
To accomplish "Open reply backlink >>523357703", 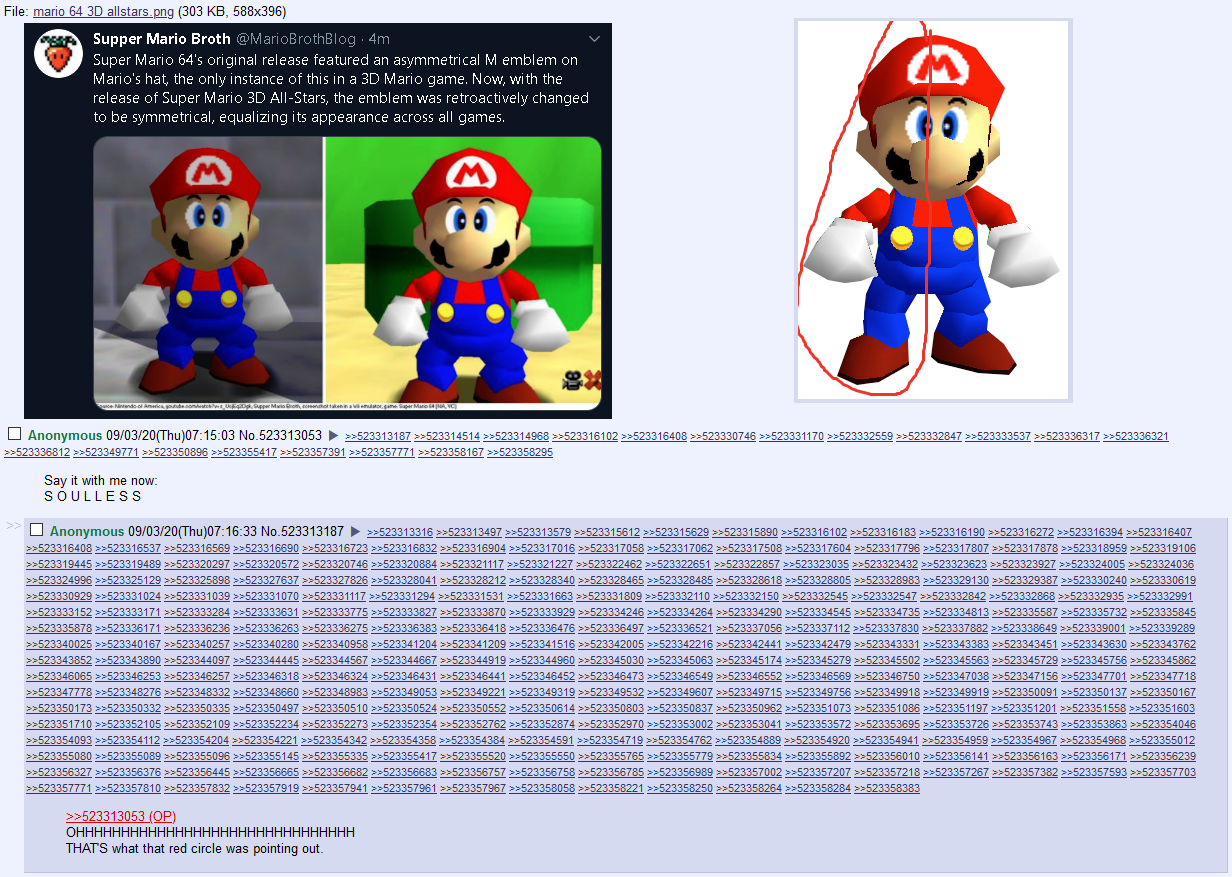I will pos(1163,772).
